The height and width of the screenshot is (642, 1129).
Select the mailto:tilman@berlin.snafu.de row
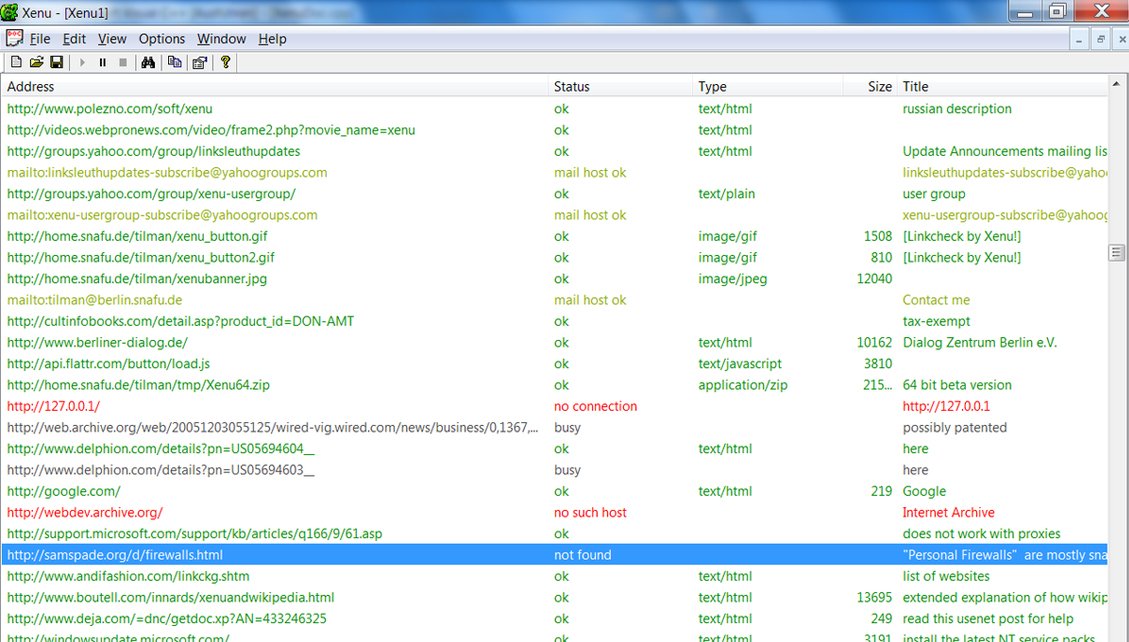554,300
